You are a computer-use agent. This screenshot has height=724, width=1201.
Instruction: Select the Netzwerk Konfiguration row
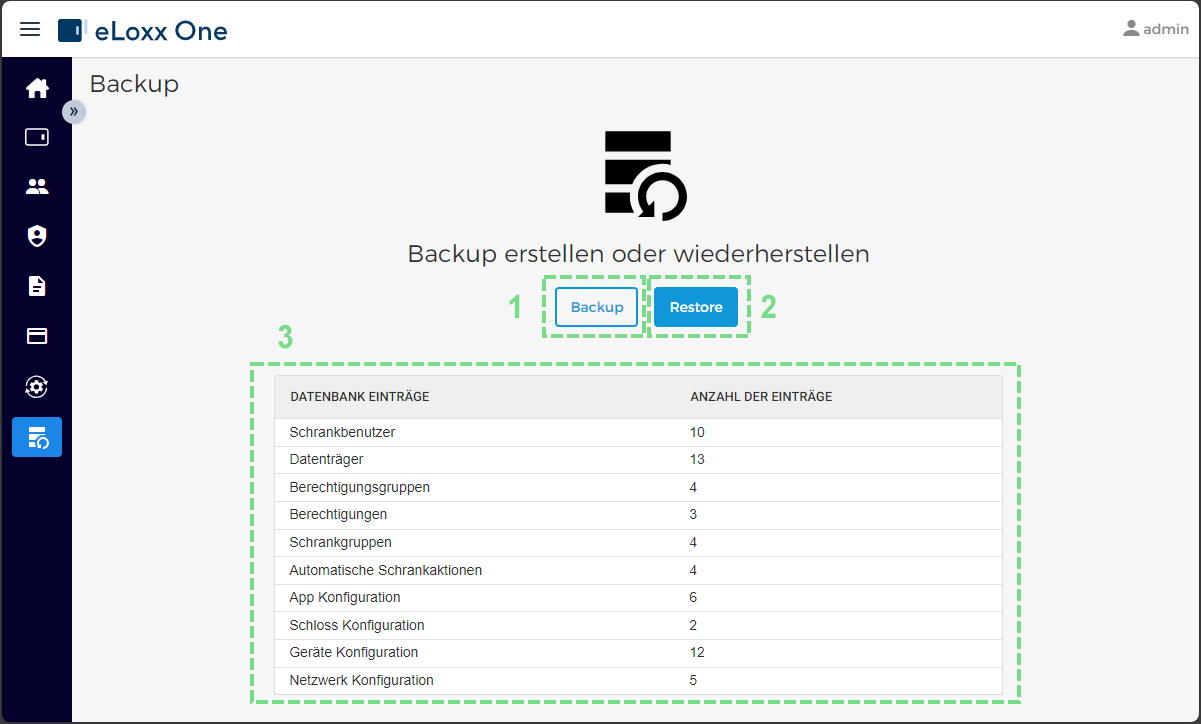(638, 680)
